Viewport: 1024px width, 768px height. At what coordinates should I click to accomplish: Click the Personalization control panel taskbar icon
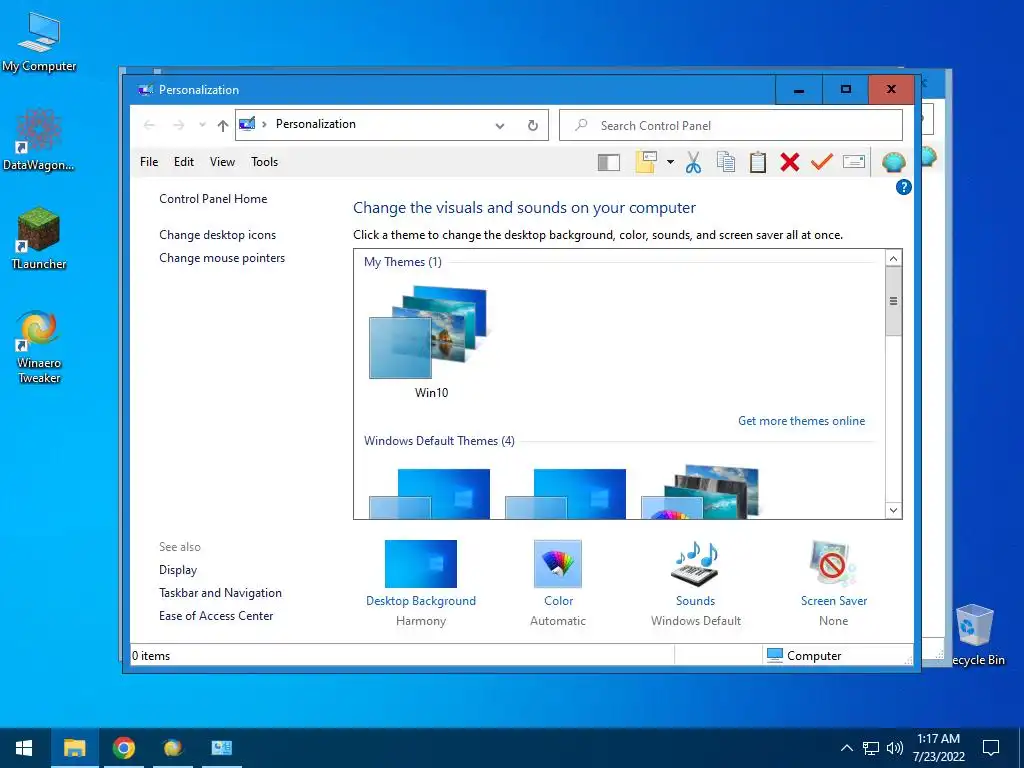pos(221,748)
